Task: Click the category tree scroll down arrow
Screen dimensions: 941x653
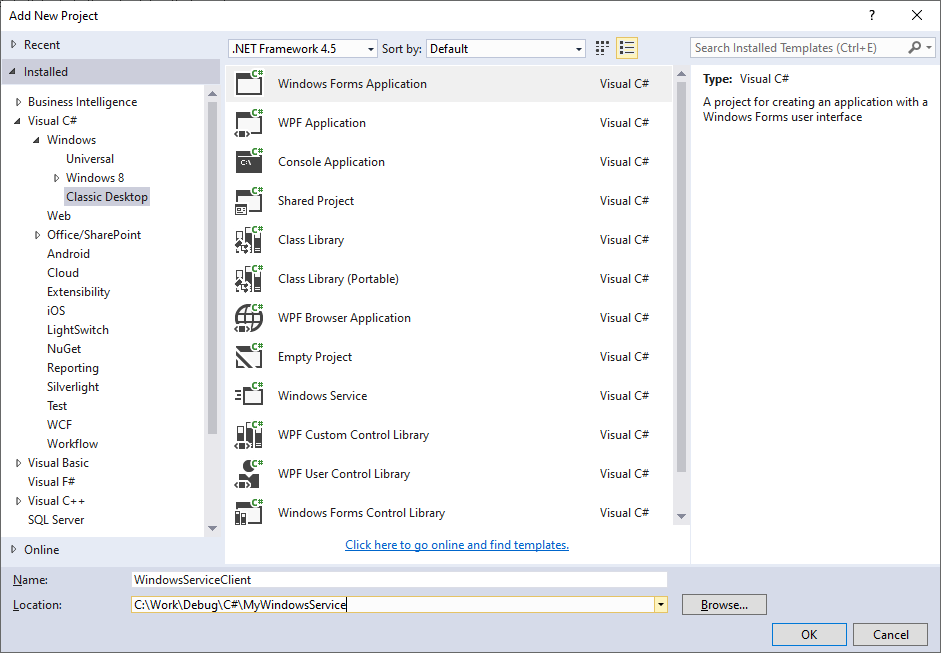Action: click(212, 528)
